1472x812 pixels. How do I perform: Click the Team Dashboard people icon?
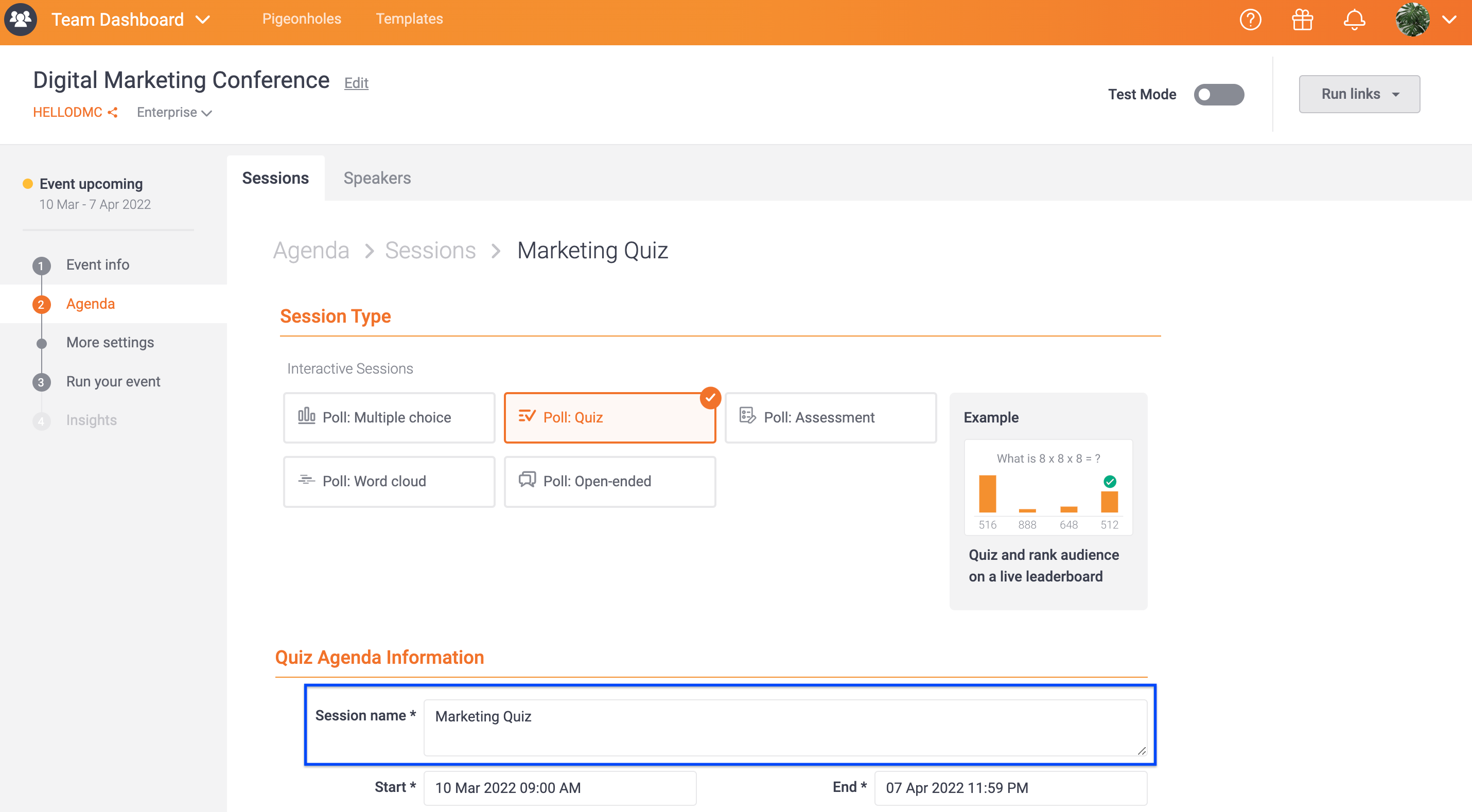pyautogui.click(x=21, y=20)
